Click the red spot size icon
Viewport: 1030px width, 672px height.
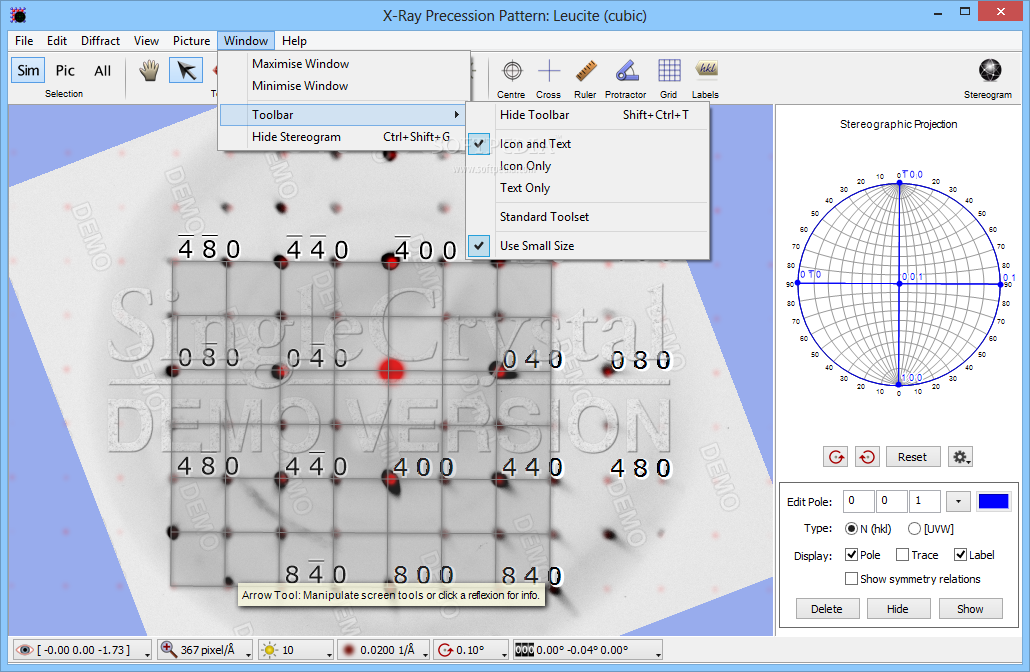point(348,650)
